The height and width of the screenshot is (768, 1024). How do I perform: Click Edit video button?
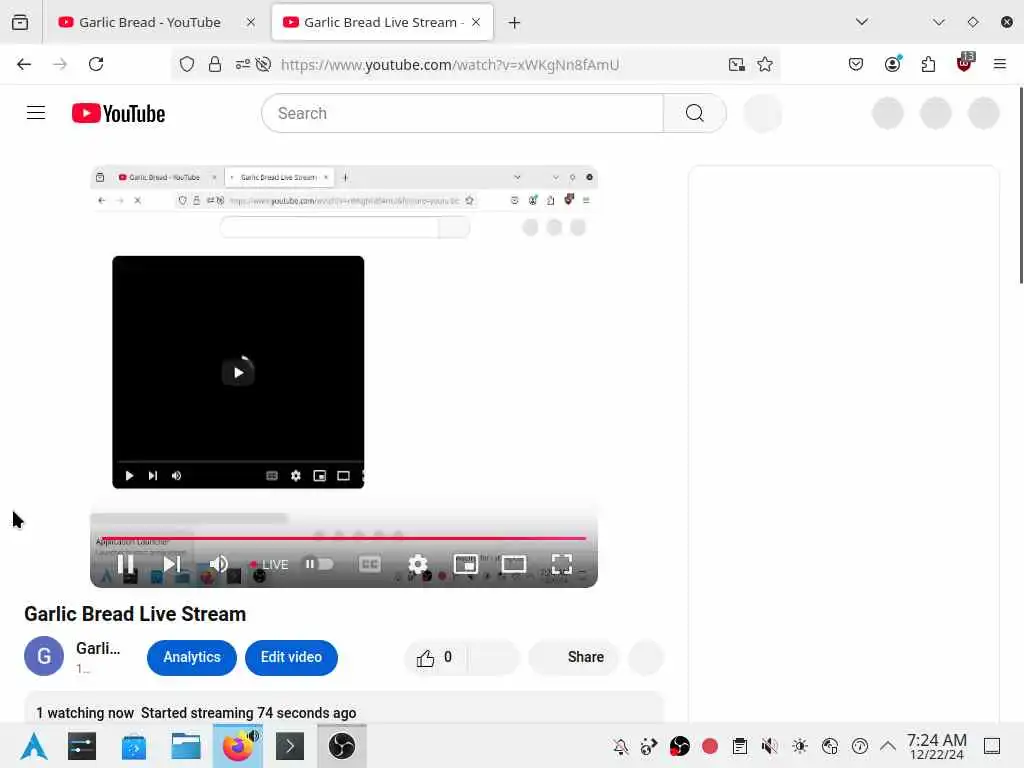[291, 657]
